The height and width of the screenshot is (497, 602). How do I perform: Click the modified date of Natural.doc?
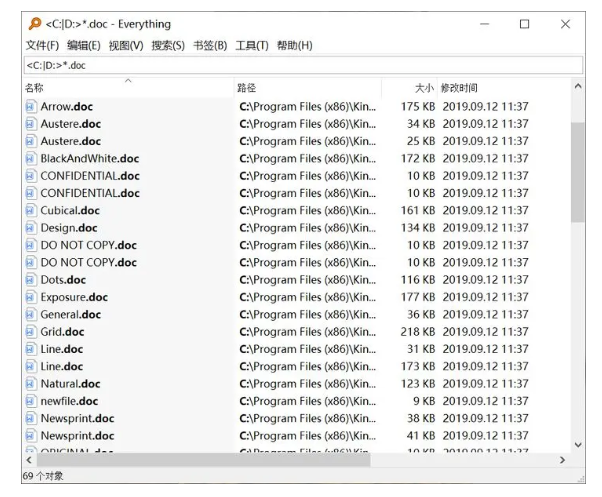coord(485,384)
